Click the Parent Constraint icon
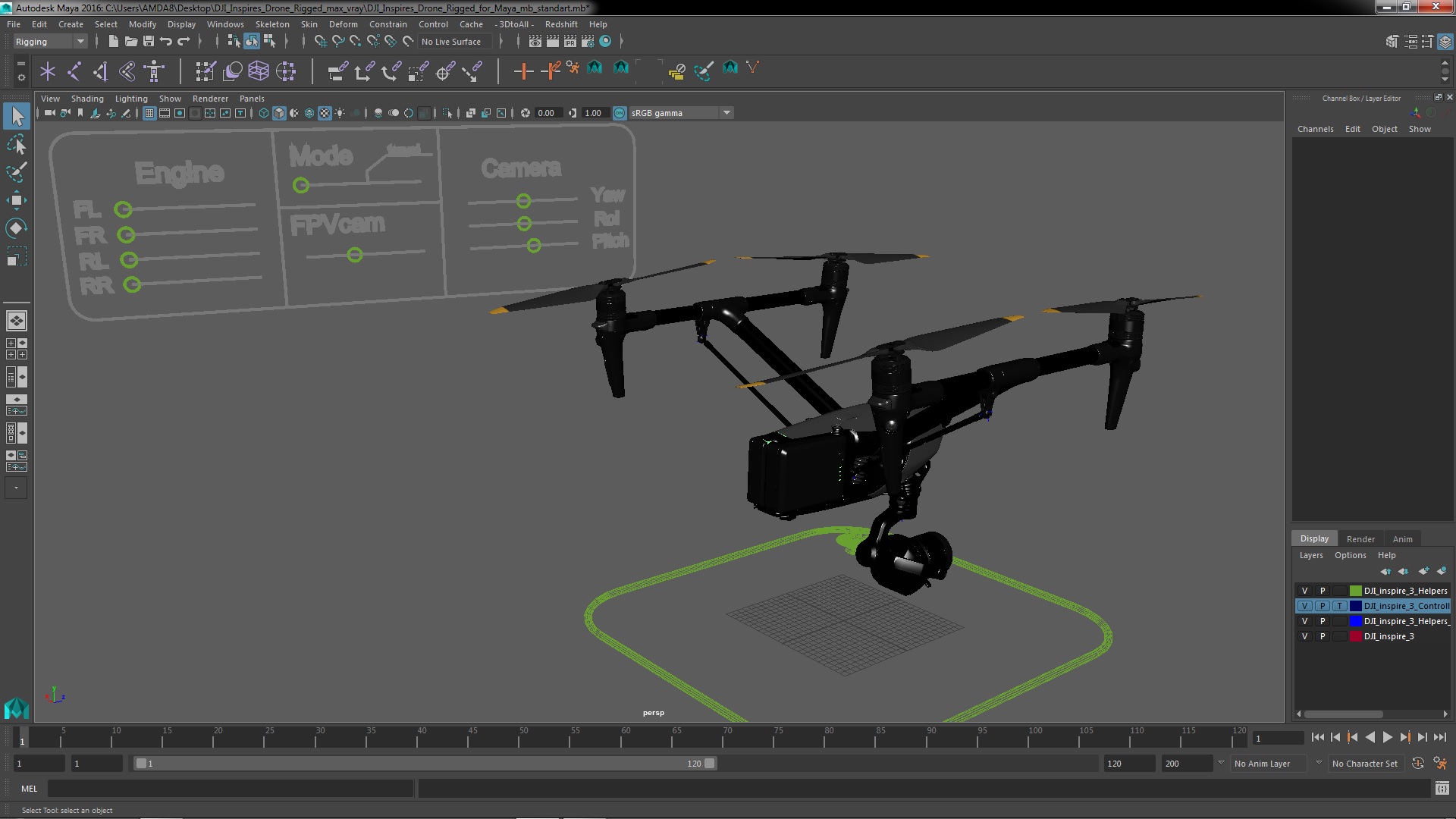1456x819 pixels. (337, 71)
